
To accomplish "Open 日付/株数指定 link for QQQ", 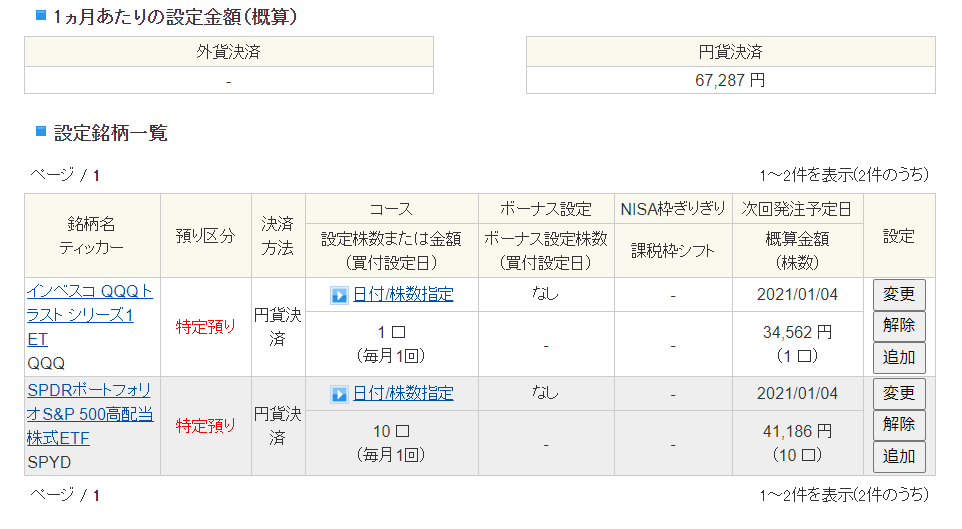I will (403, 295).
